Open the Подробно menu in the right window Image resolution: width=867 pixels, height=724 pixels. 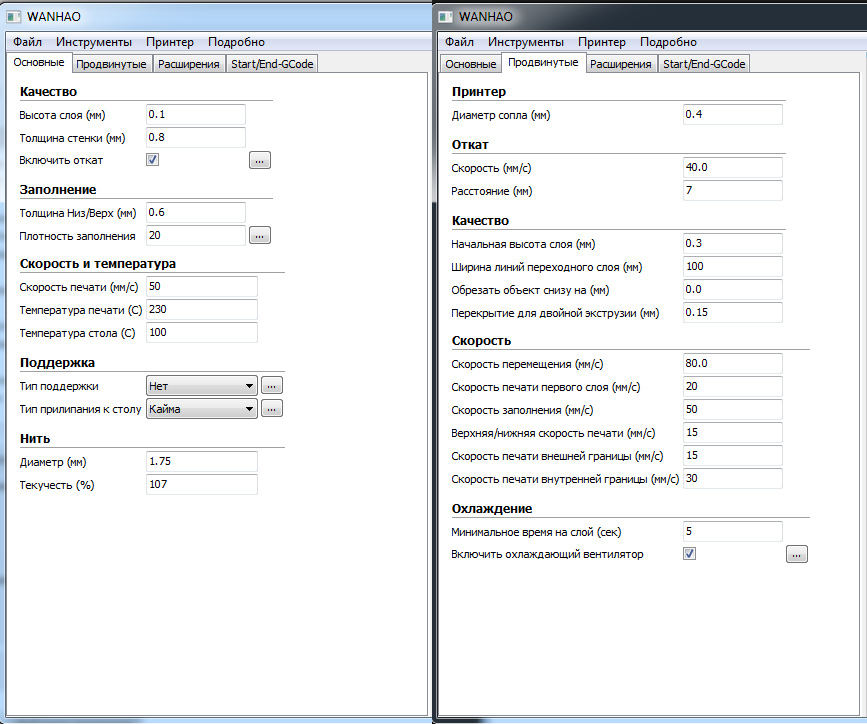click(668, 42)
